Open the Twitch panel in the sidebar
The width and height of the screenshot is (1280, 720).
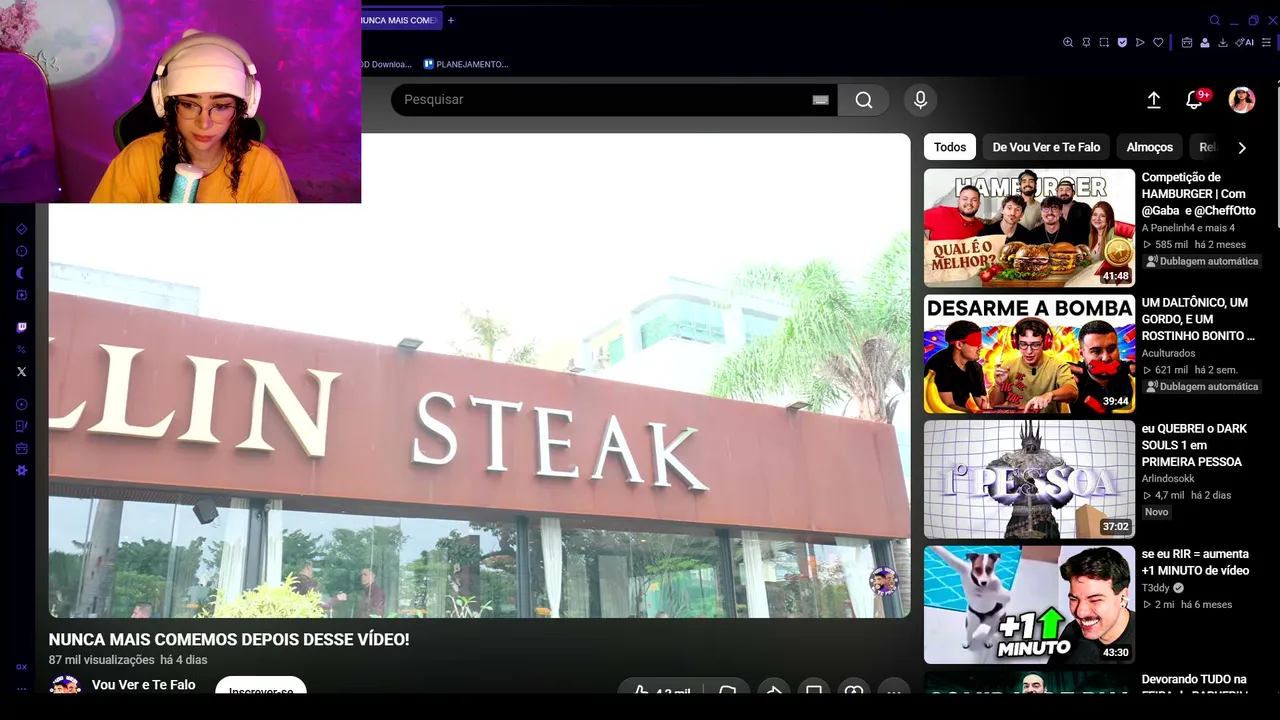[21, 327]
